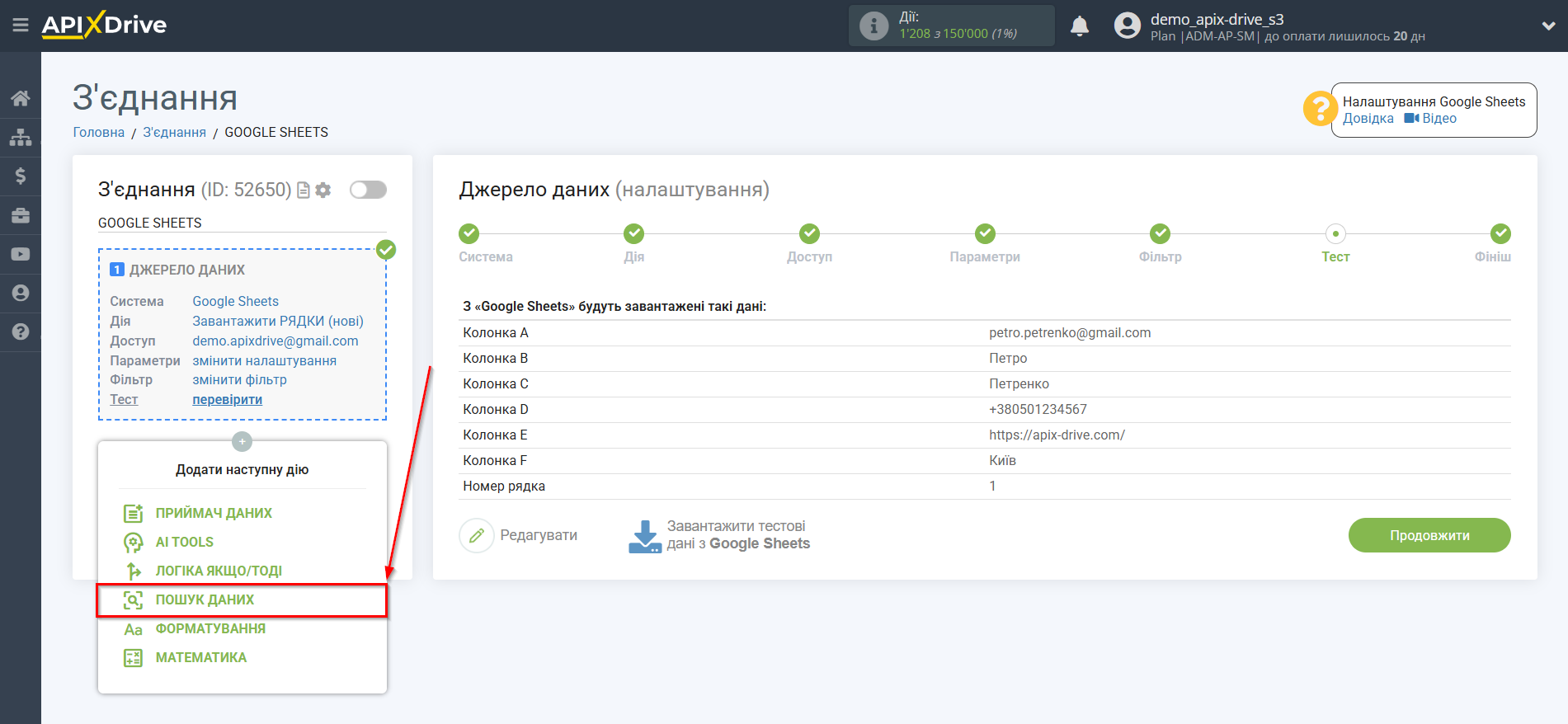The height and width of the screenshot is (724, 1568).
Task: Select ПОШУК ДАНИХ menu item
Action: point(205,599)
